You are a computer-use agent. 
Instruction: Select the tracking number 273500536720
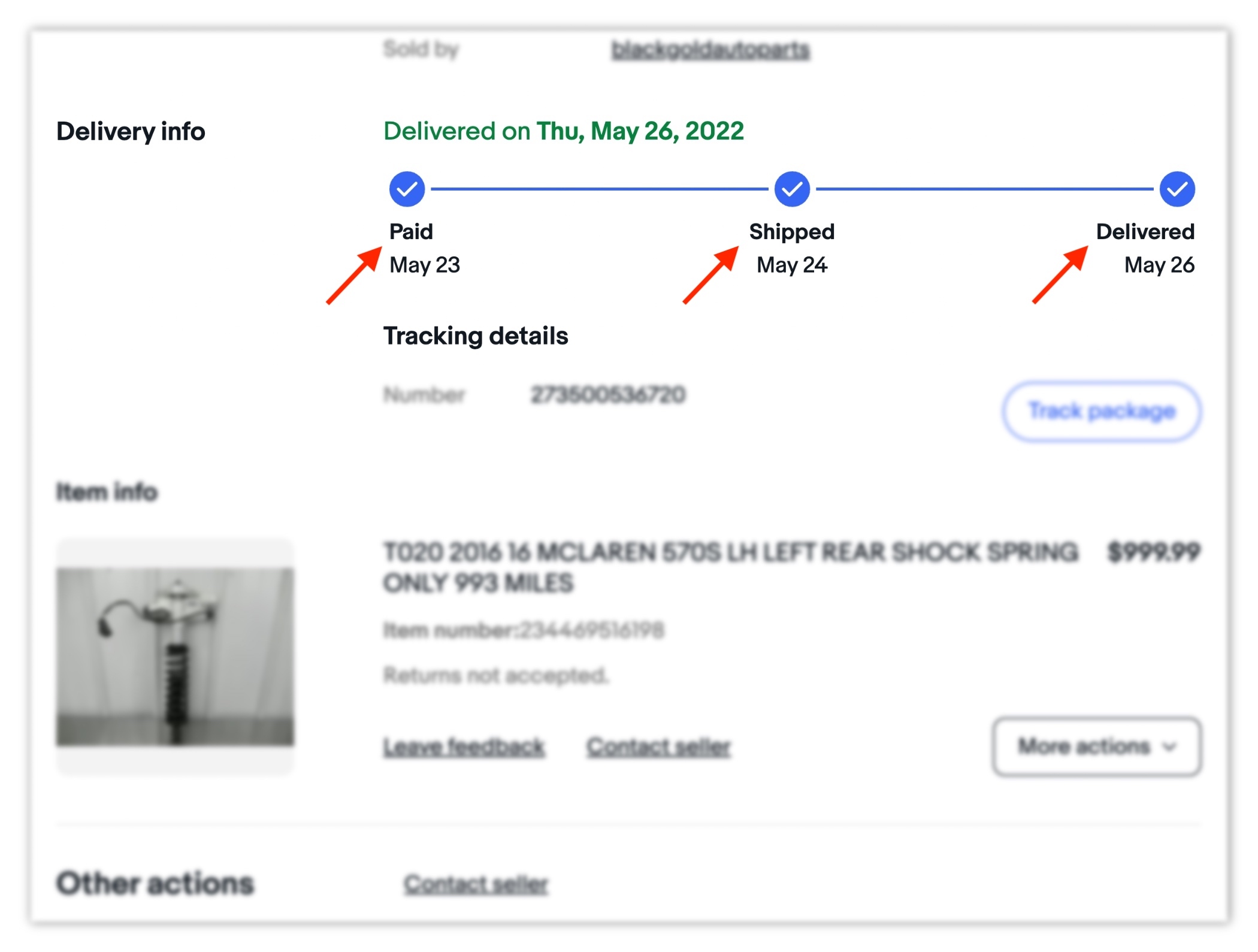(x=608, y=395)
